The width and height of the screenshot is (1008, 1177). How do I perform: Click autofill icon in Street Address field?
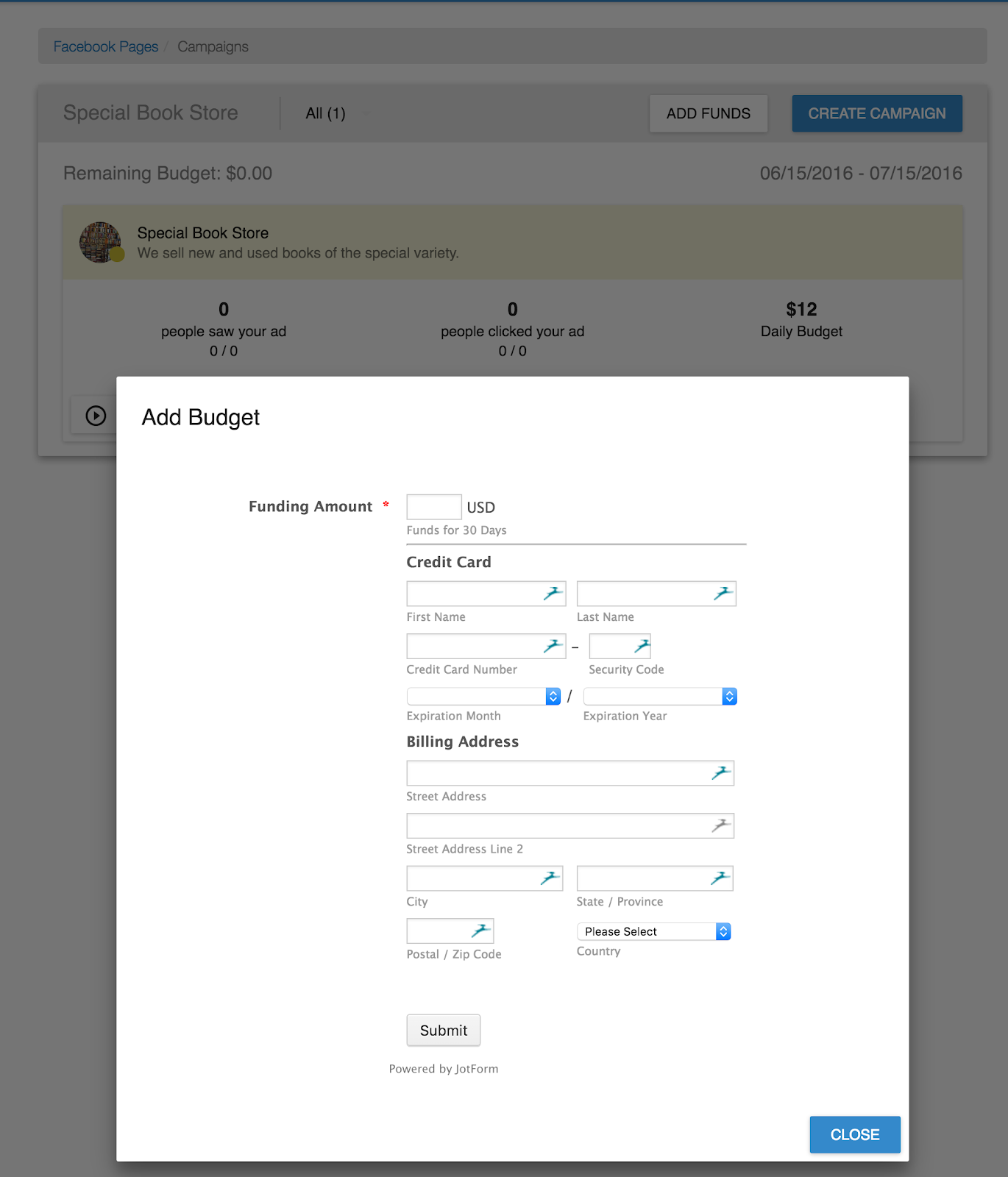pyautogui.click(x=722, y=772)
